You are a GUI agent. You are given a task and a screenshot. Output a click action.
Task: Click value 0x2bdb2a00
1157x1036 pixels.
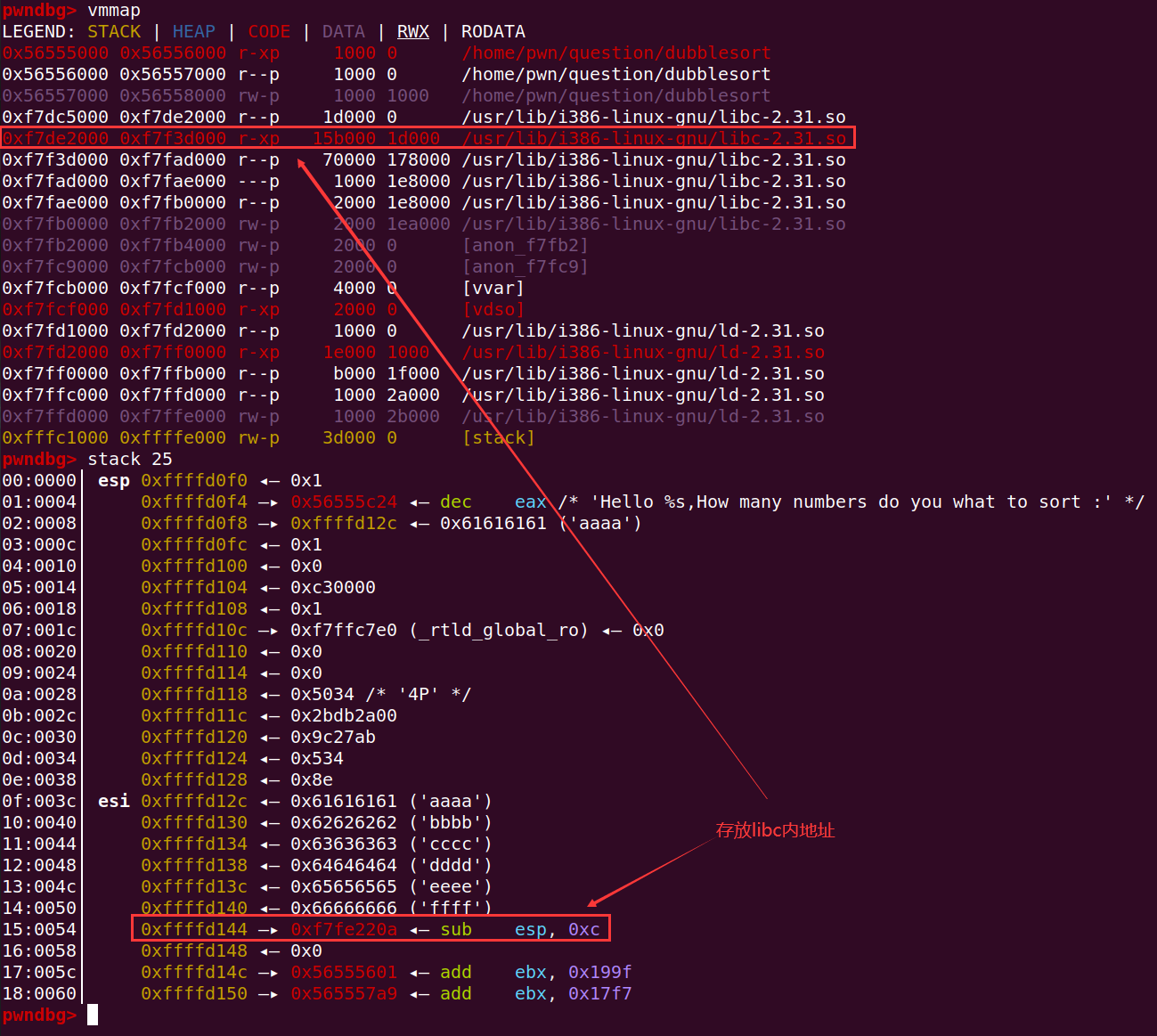coord(344,716)
